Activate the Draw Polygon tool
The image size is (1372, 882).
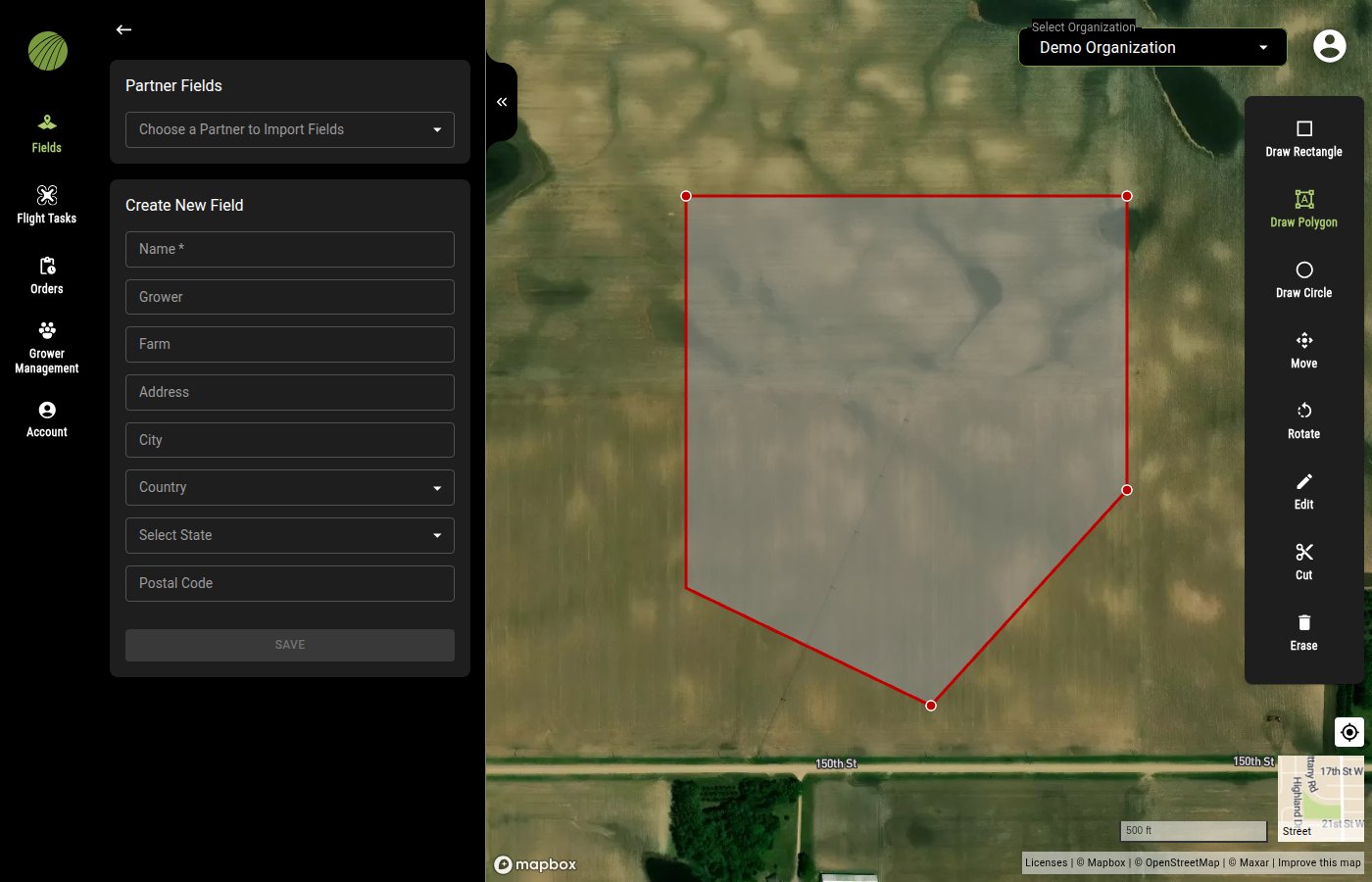tap(1303, 210)
